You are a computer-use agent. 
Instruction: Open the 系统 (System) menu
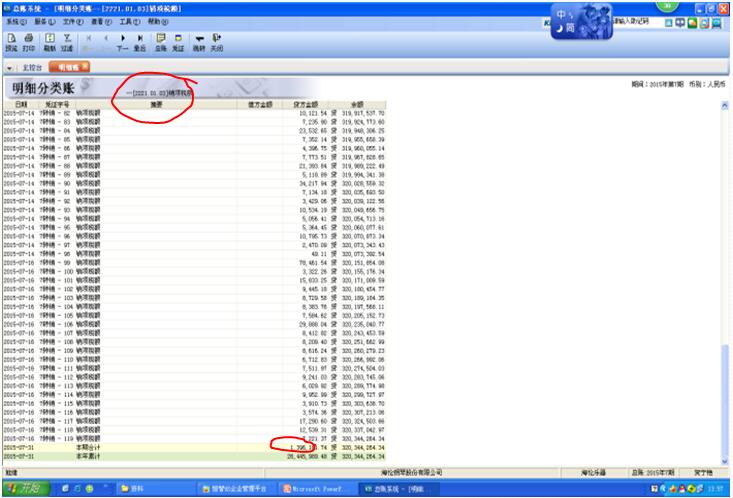click(12, 21)
